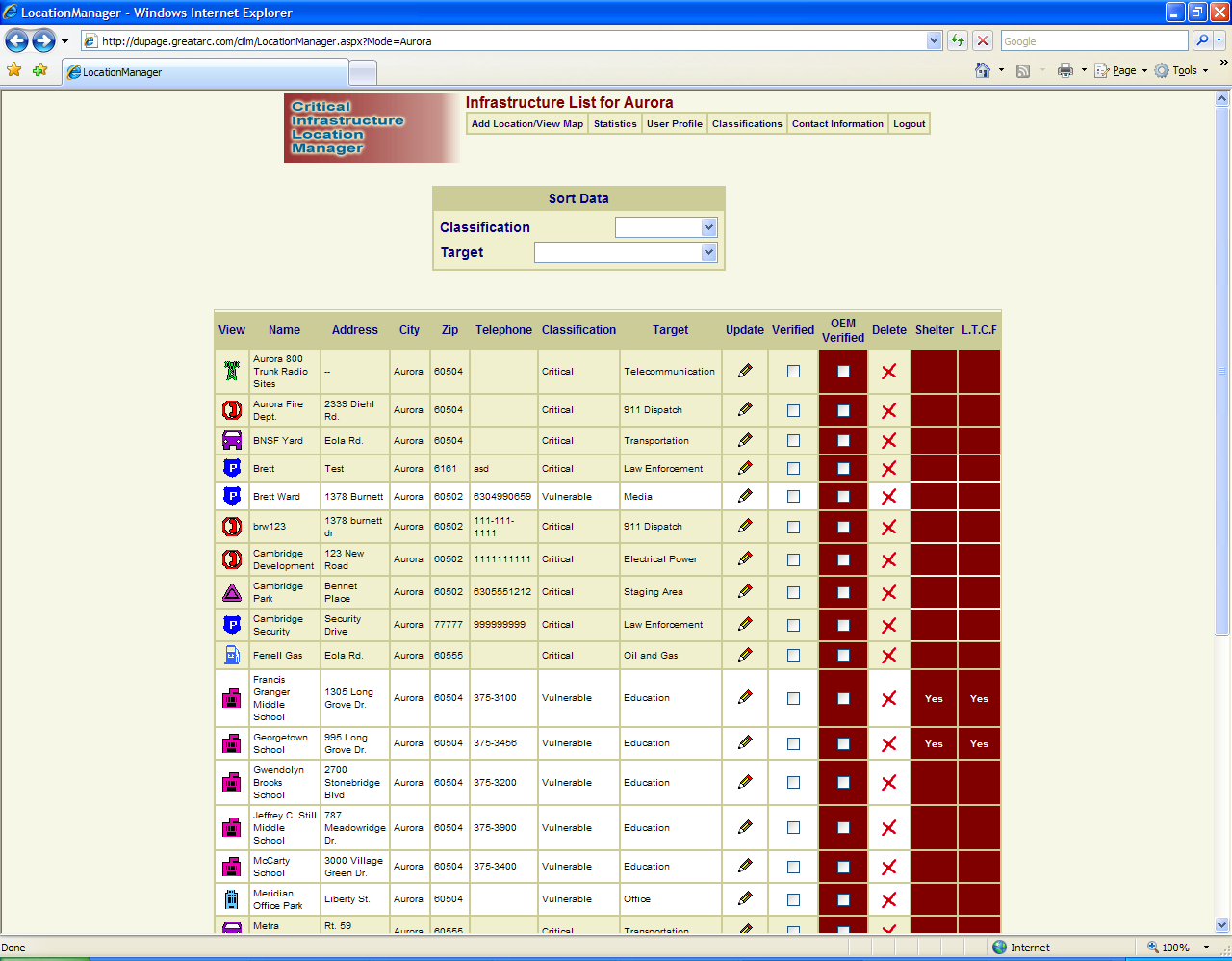Tick the Verified checkbox for brw123
The height and width of the screenshot is (961, 1232).
click(x=793, y=527)
